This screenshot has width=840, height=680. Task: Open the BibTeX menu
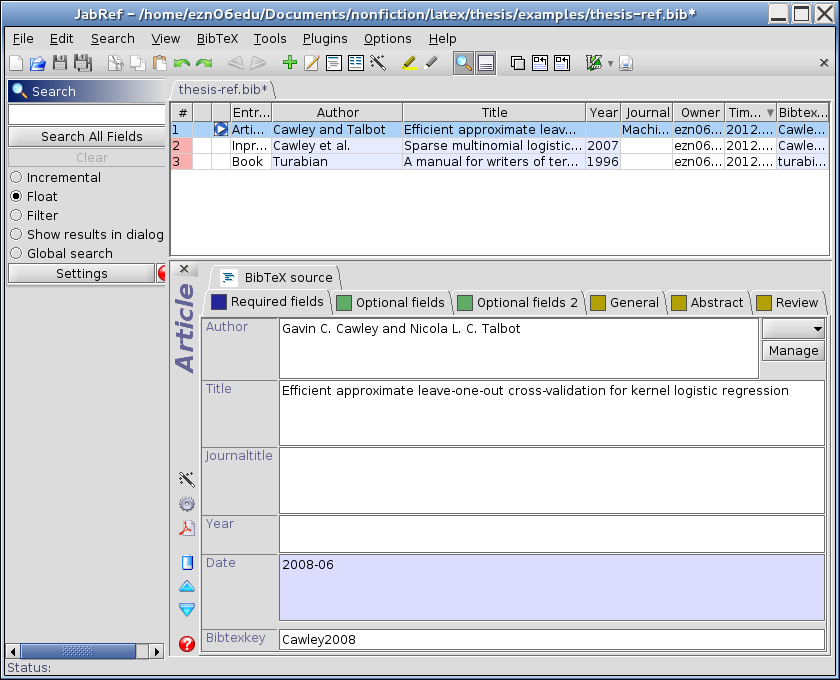click(217, 38)
